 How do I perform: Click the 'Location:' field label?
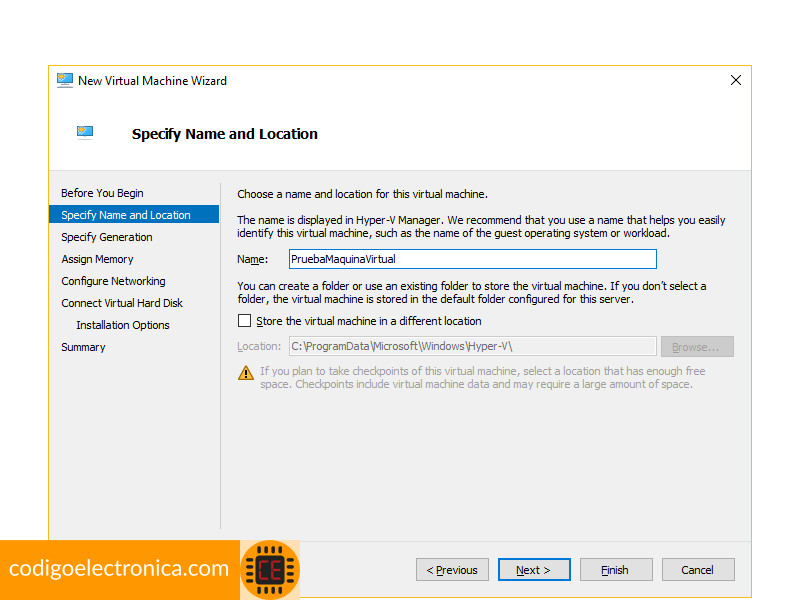[259, 346]
